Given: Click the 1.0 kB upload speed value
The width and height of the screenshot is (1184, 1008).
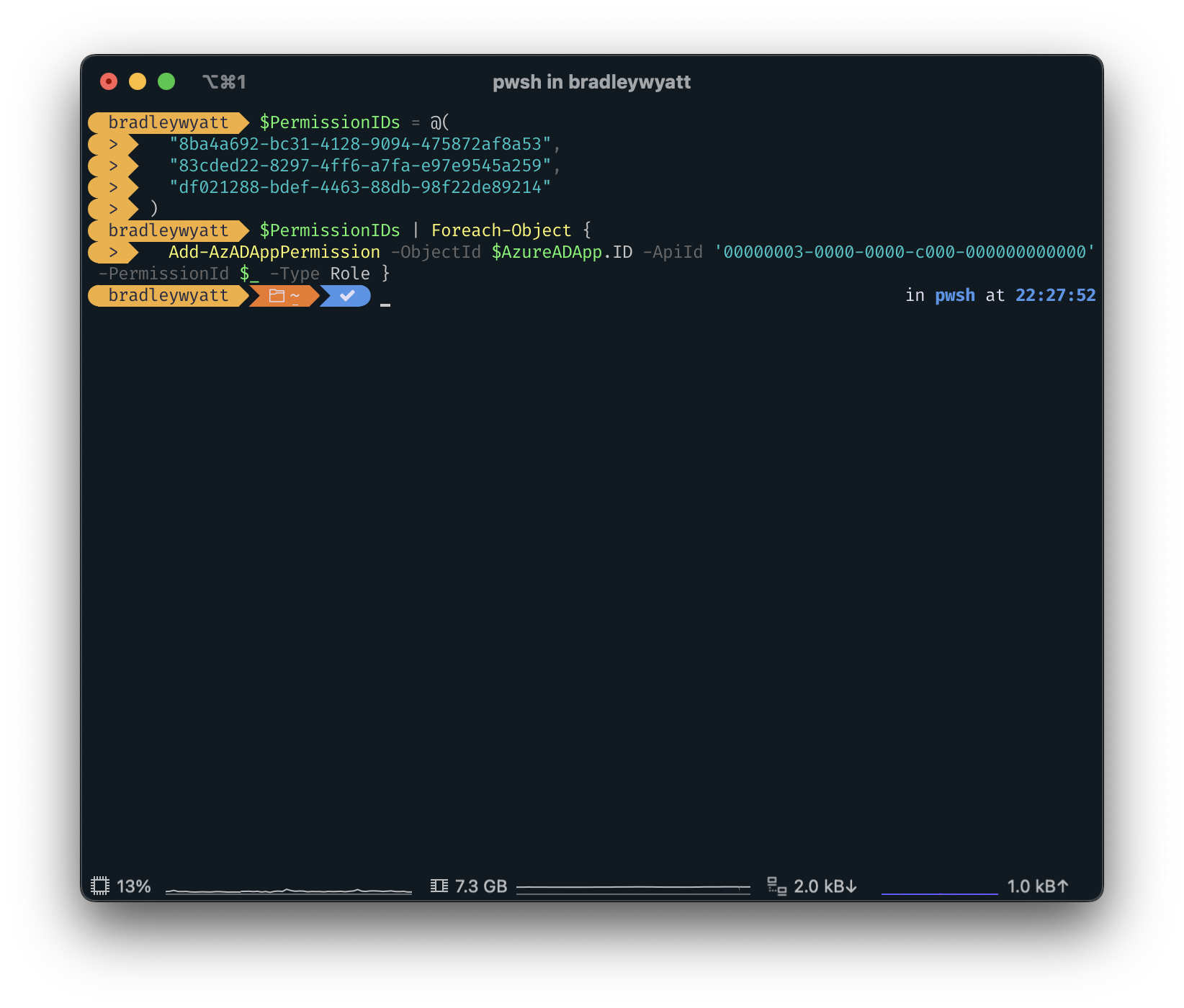Looking at the screenshot, I should pyautogui.click(x=1038, y=886).
